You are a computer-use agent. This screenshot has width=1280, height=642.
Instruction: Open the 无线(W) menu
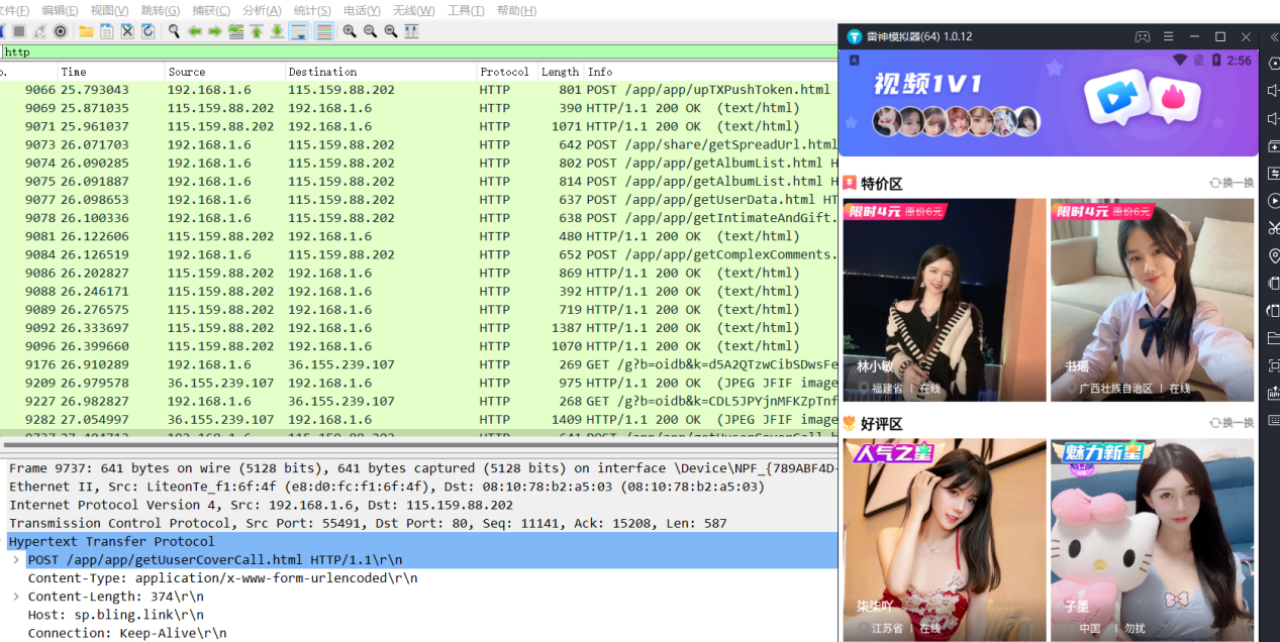point(414,10)
